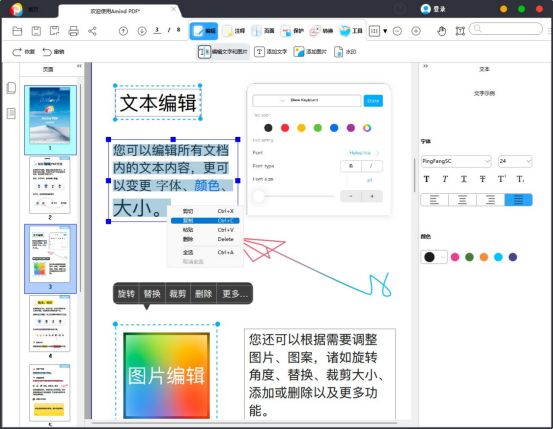Go to the previous page with the up arrow
553x429 pixels.
point(123,31)
